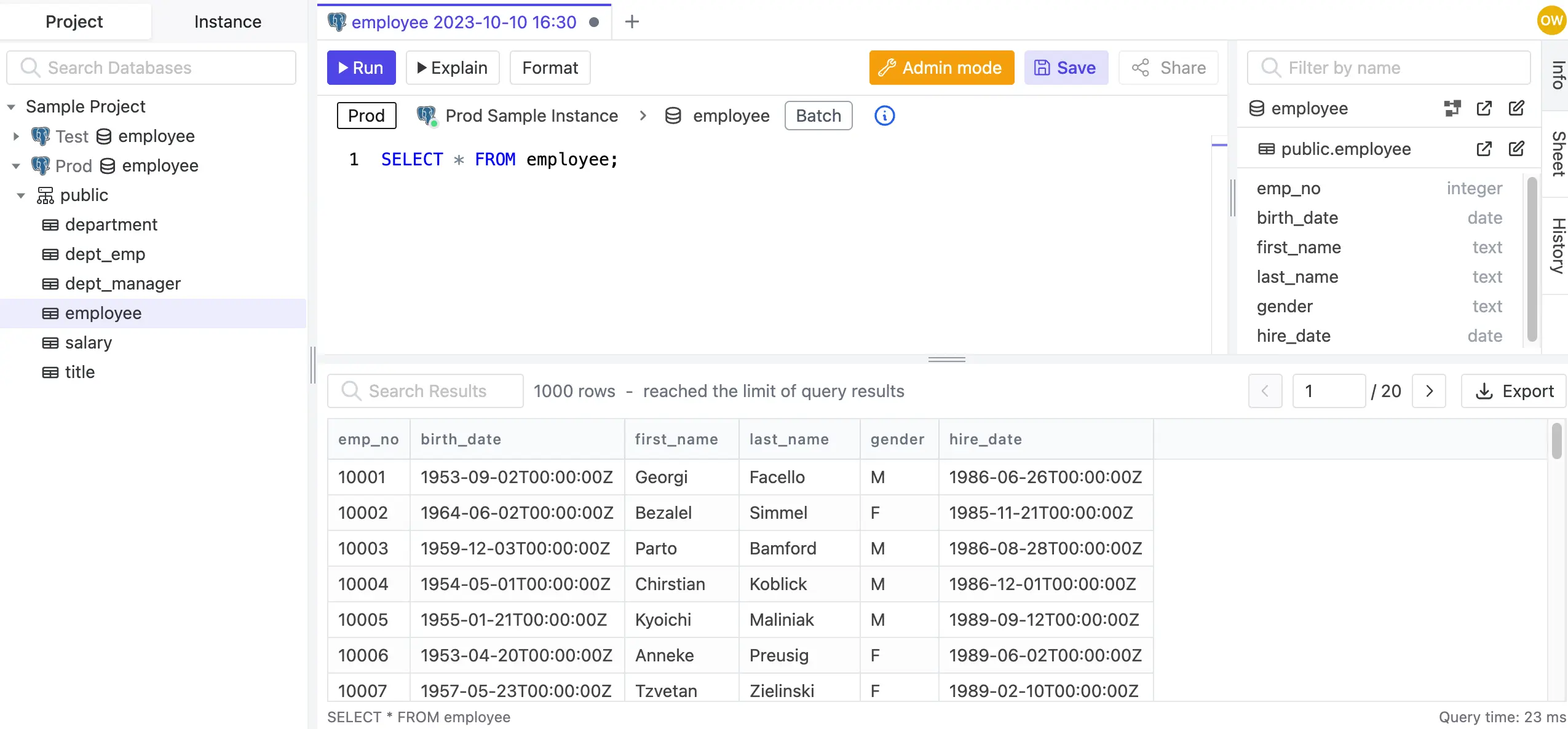Switch to the Instance tab
Viewport: 1568px width, 729px height.
pyautogui.click(x=228, y=22)
